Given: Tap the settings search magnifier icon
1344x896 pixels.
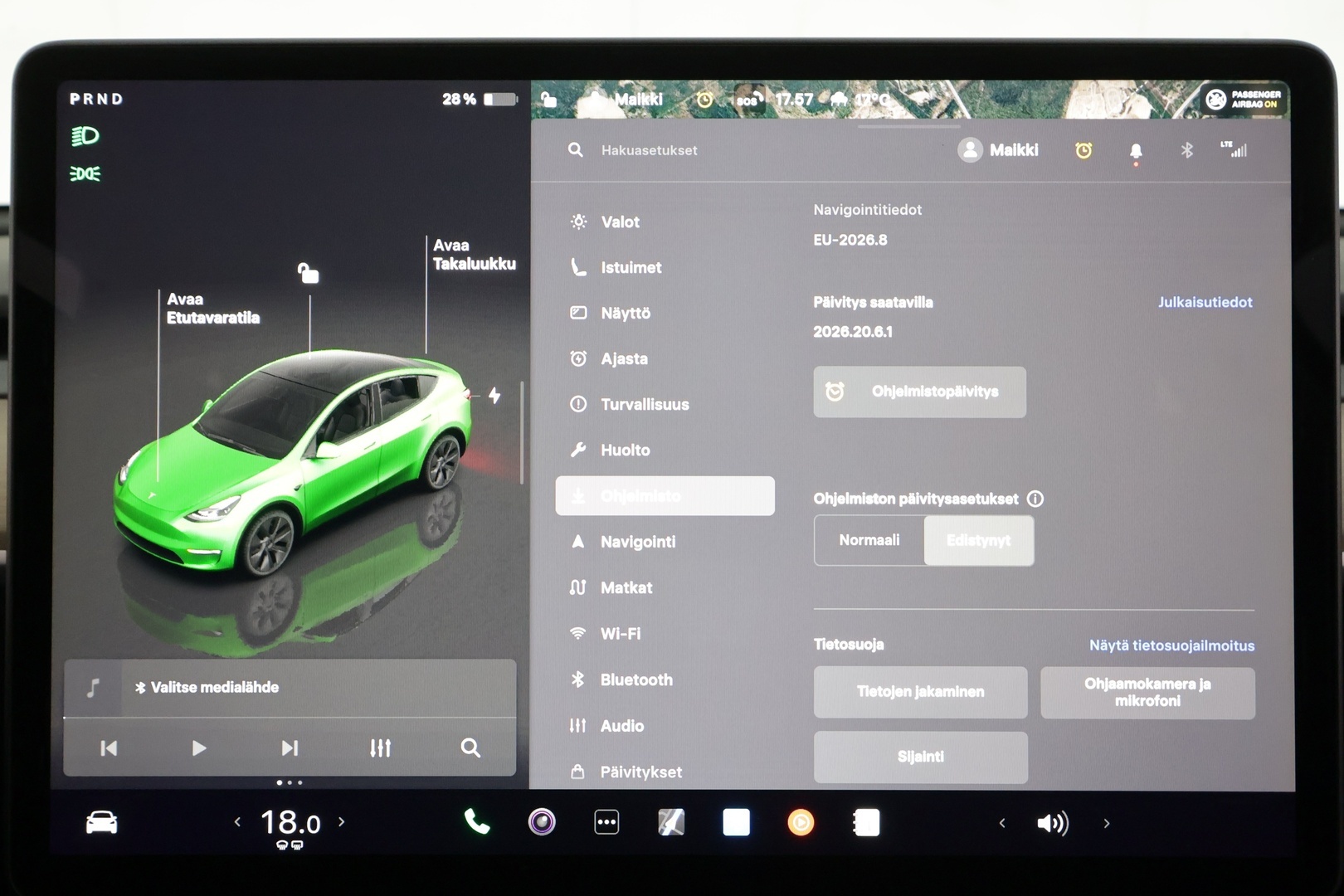Looking at the screenshot, I should coord(575,150).
